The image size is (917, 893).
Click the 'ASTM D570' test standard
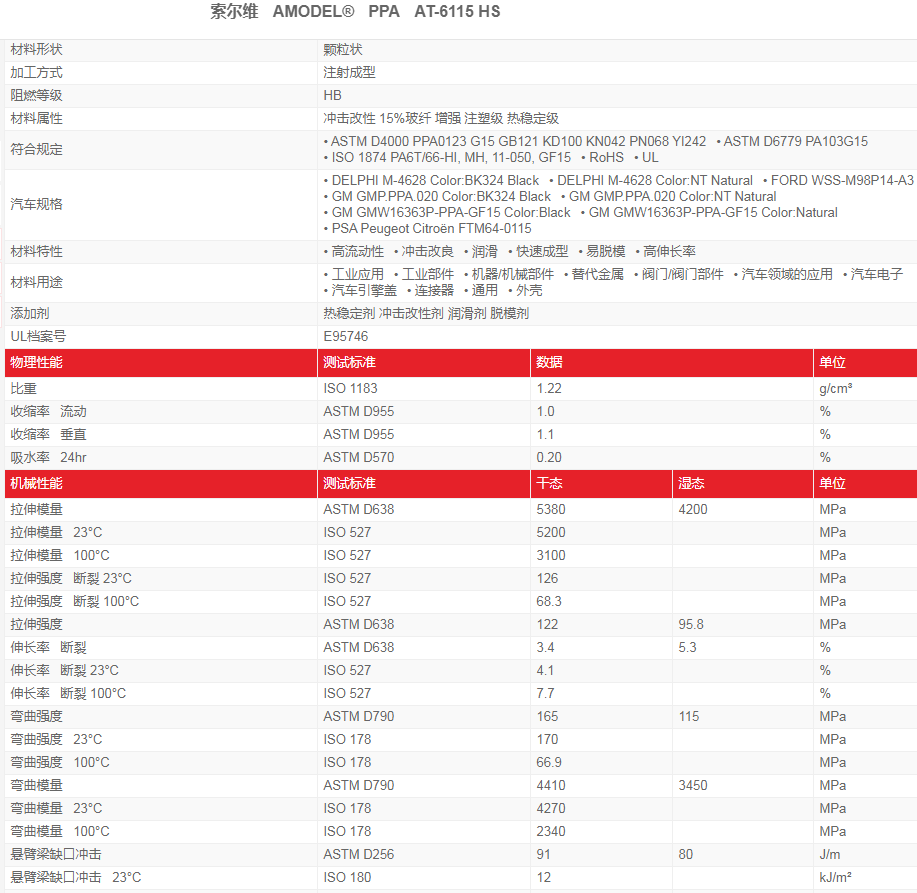(358, 458)
